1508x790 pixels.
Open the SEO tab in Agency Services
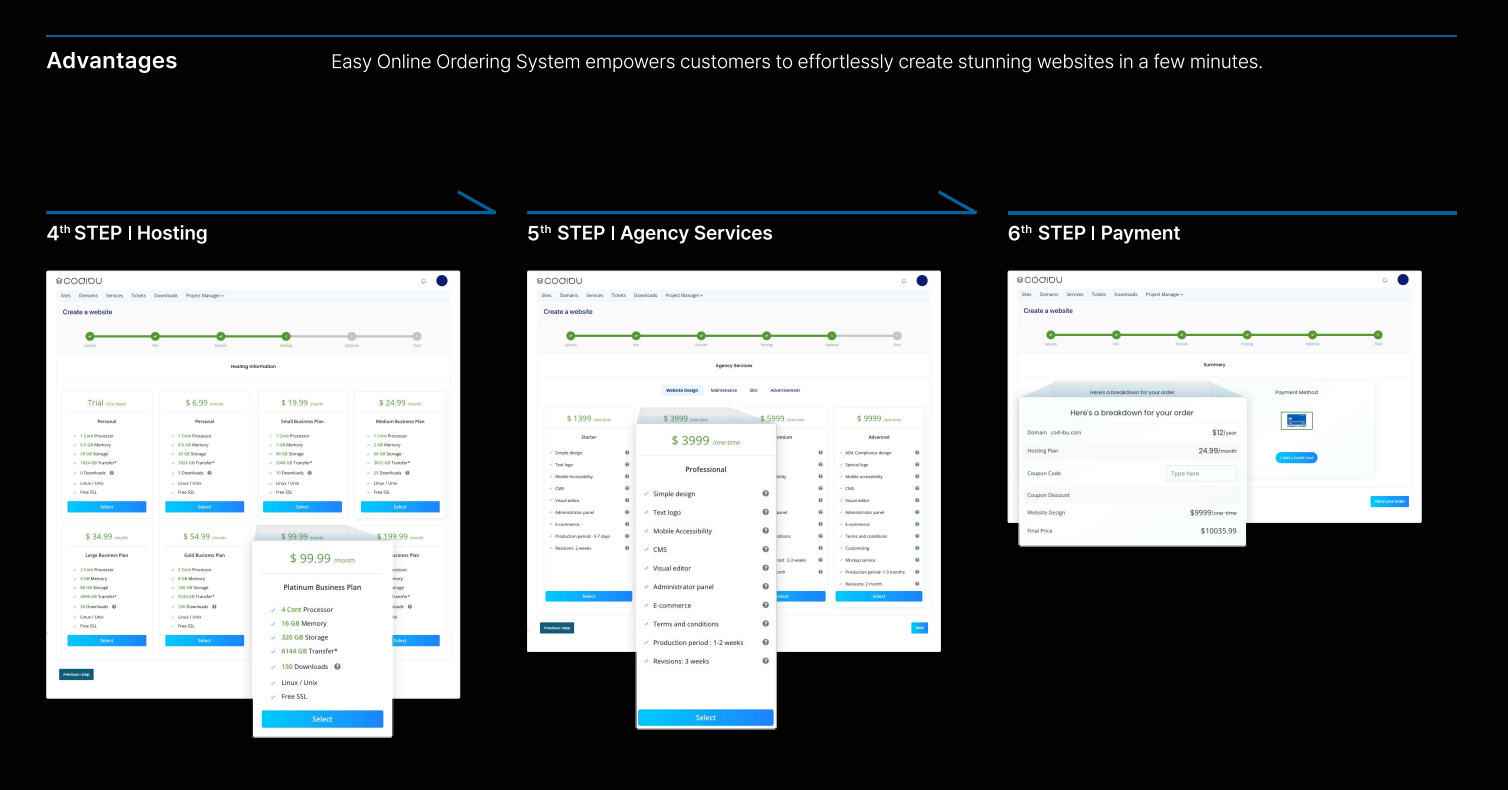click(x=753, y=390)
